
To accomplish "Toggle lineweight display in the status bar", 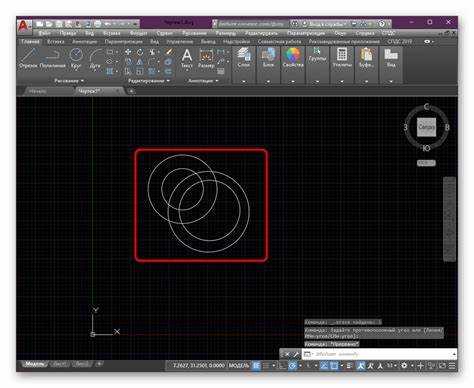I will point(349,366).
